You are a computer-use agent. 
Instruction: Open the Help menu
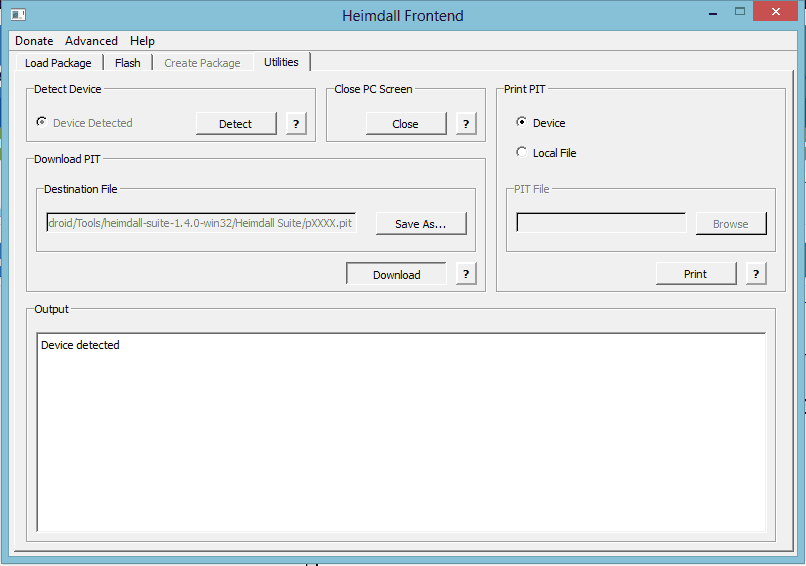[x=142, y=41]
